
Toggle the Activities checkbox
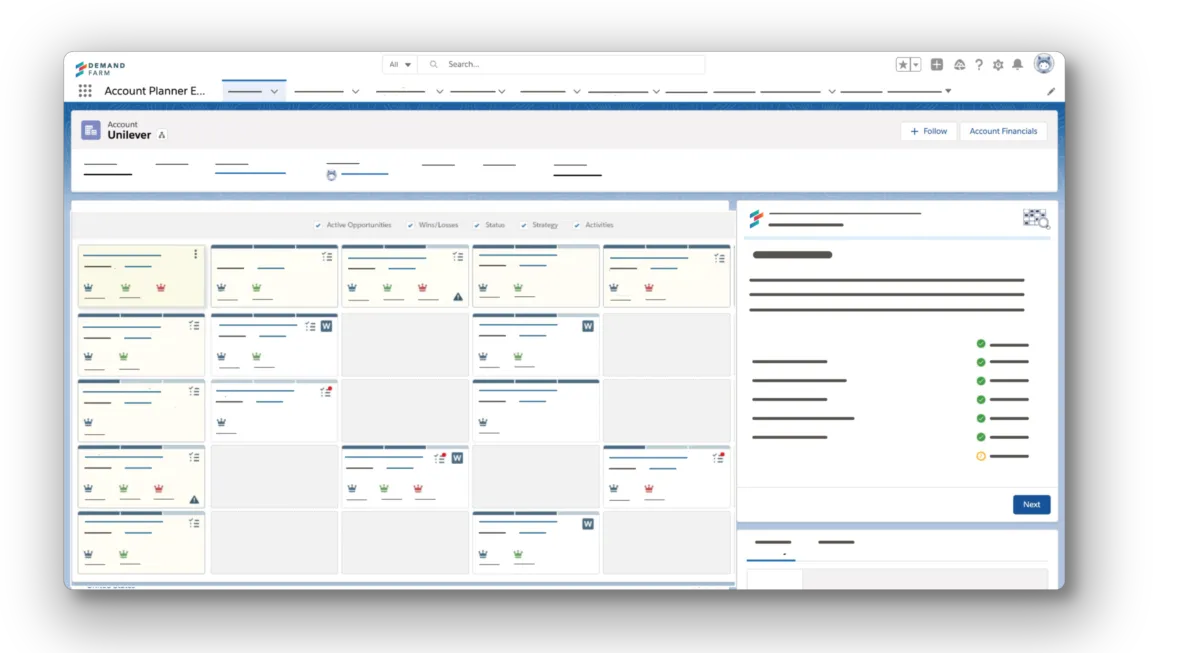(x=577, y=225)
